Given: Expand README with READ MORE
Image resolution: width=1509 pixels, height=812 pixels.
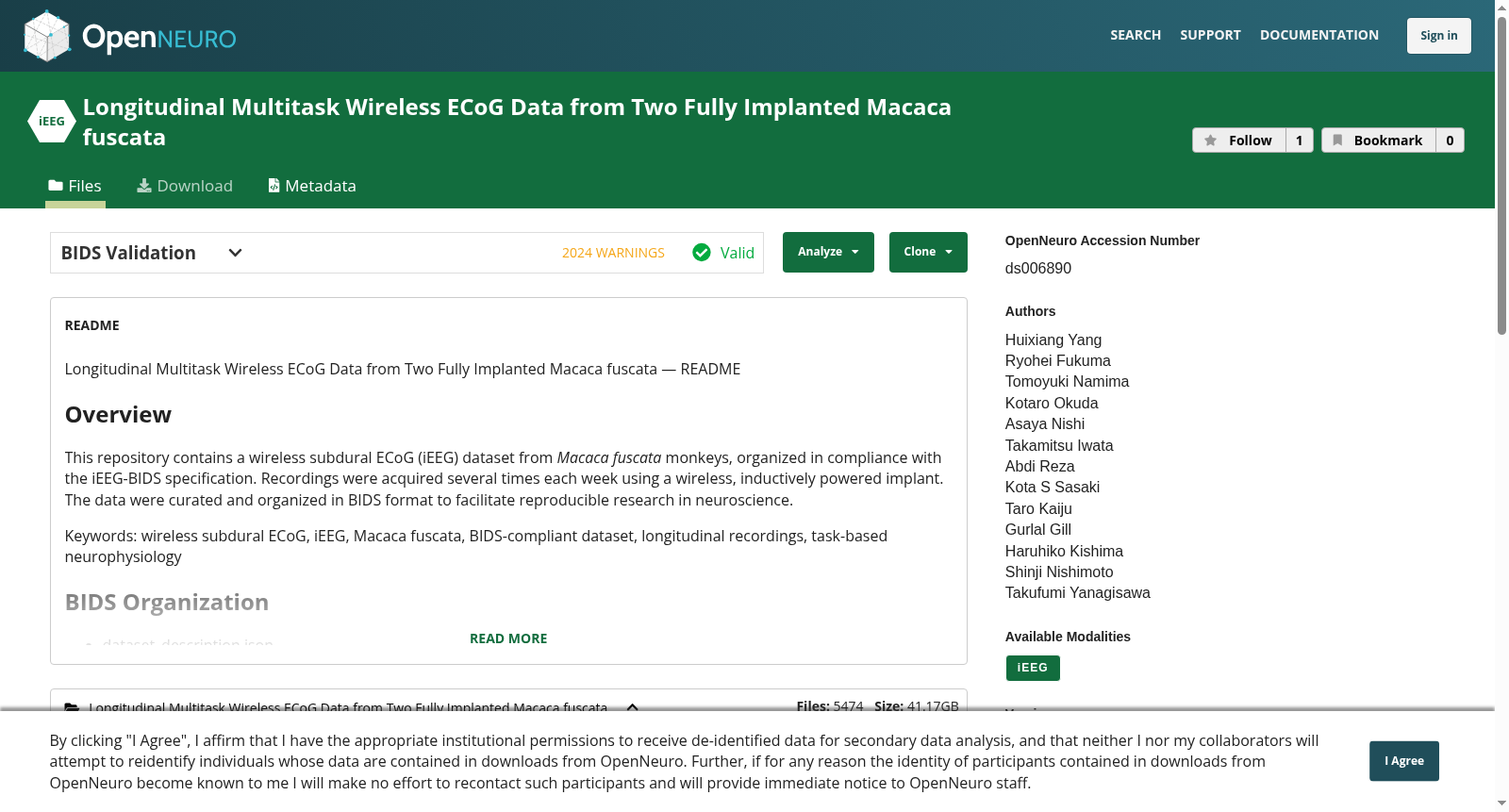Looking at the screenshot, I should point(508,638).
